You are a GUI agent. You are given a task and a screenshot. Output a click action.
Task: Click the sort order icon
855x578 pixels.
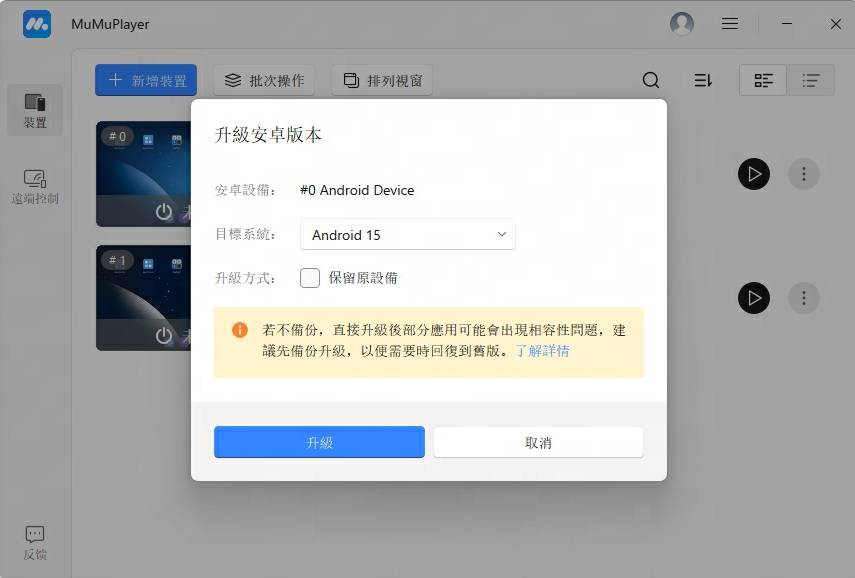pyautogui.click(x=703, y=80)
